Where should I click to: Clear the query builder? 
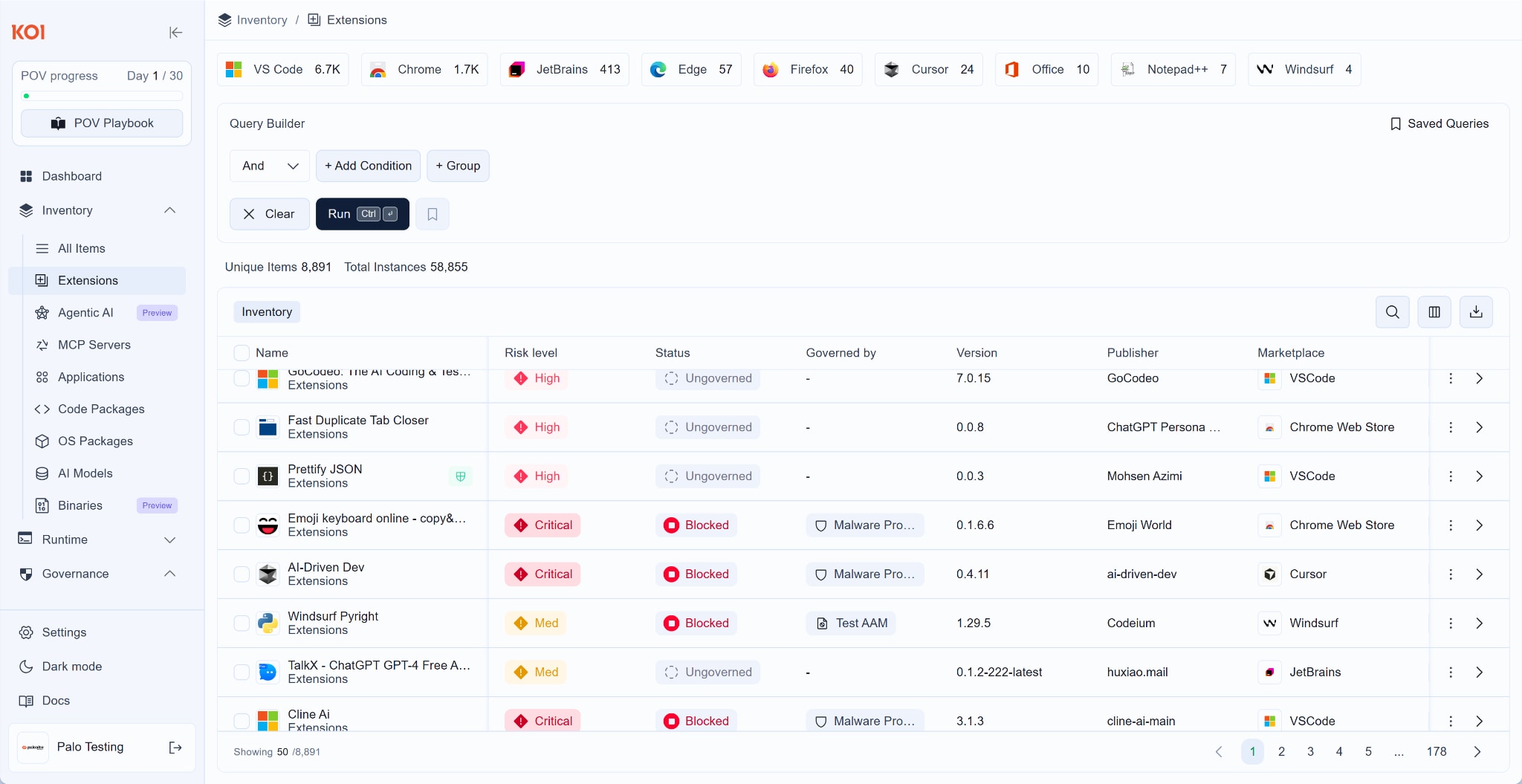[x=269, y=214]
